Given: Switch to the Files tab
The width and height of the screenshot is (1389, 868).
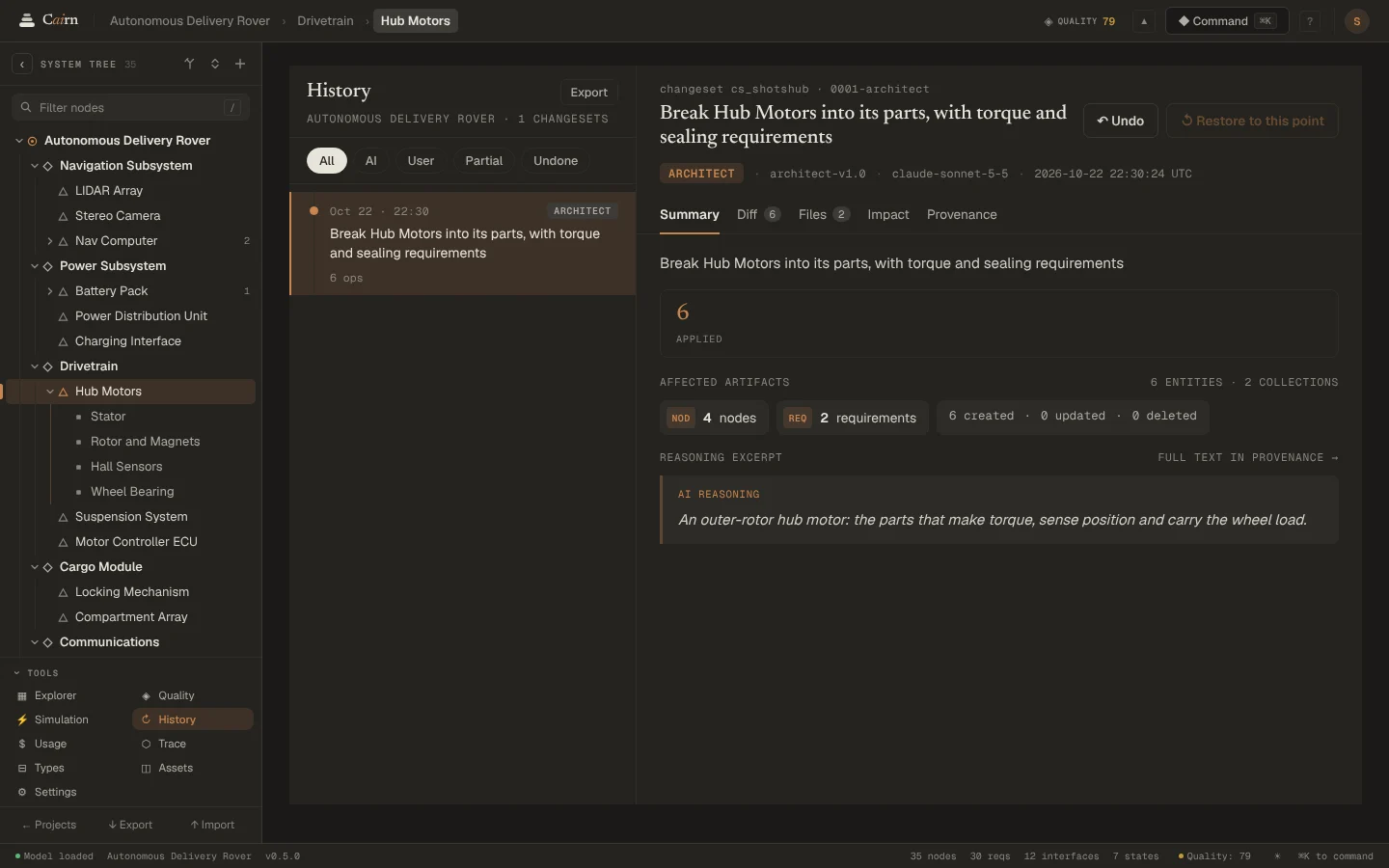Looking at the screenshot, I should [x=824, y=214].
